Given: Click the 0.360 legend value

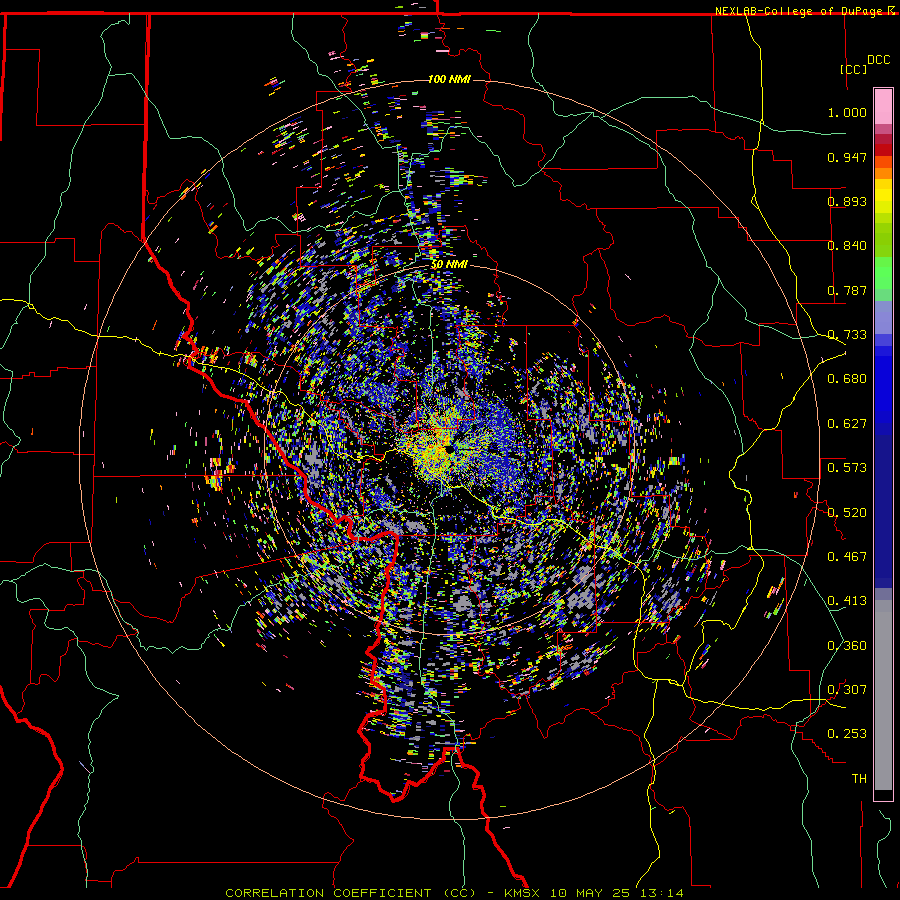Looking at the screenshot, I should [x=847, y=646].
